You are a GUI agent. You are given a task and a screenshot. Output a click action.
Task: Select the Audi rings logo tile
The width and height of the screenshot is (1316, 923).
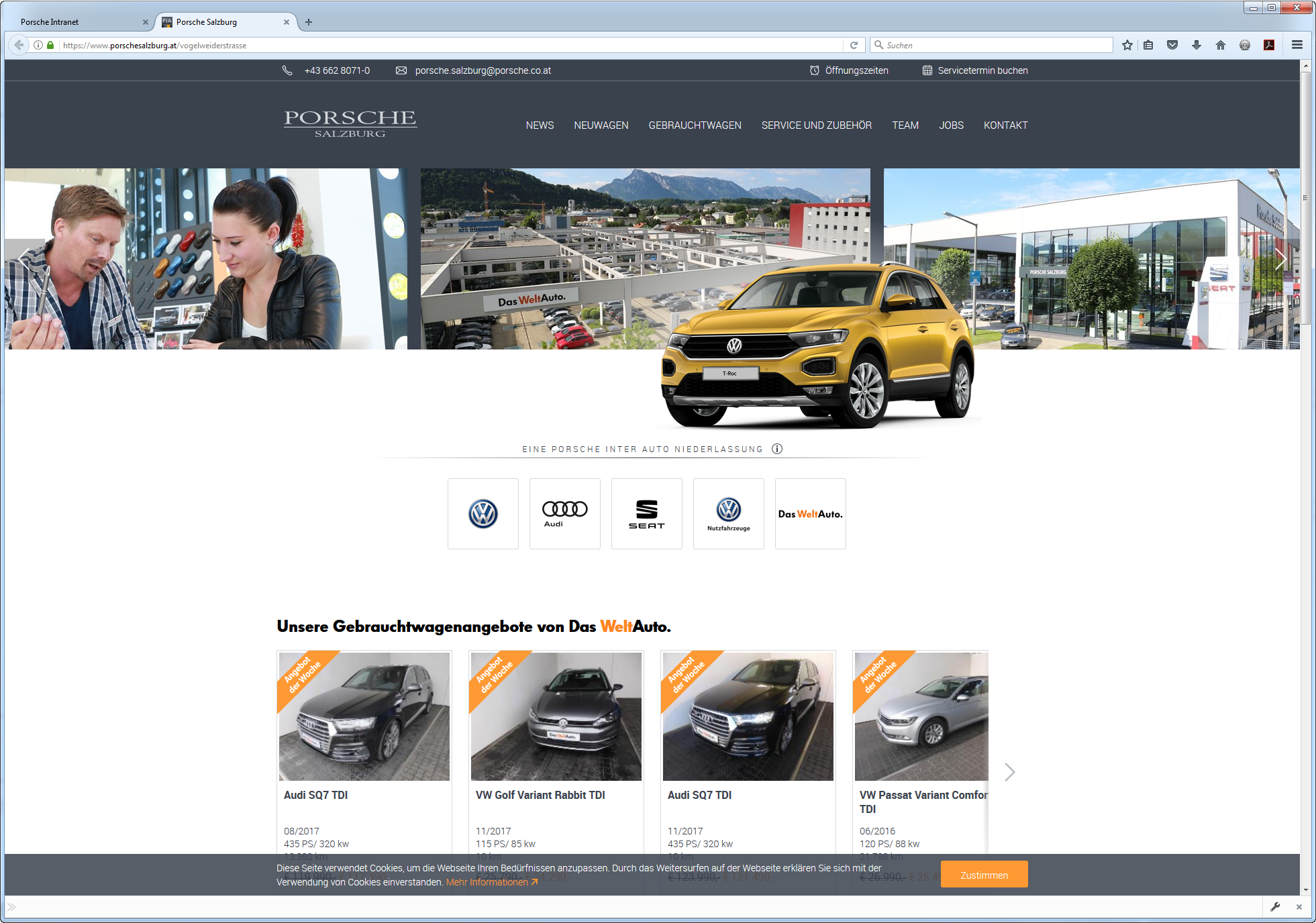coord(564,513)
